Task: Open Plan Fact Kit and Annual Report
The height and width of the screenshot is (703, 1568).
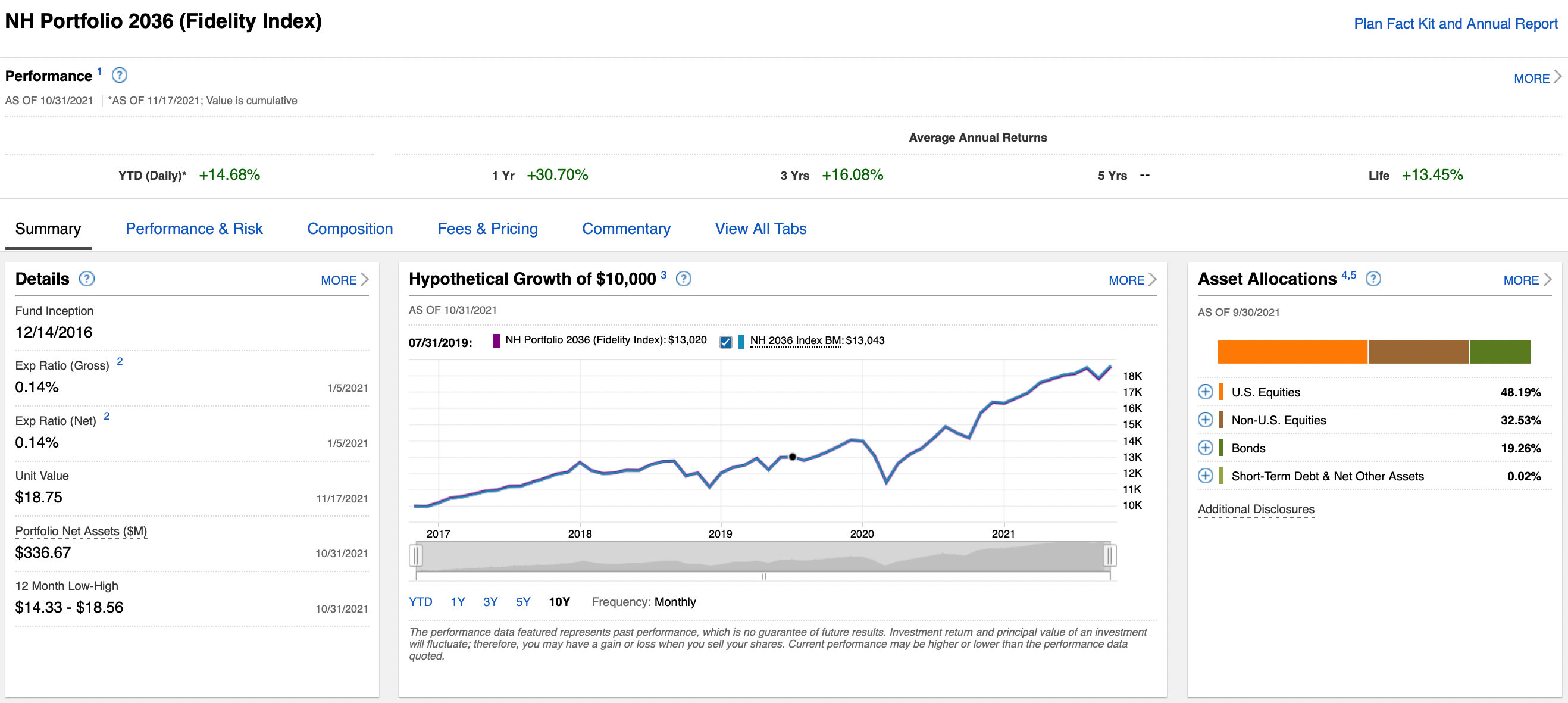Action: coord(1456,24)
